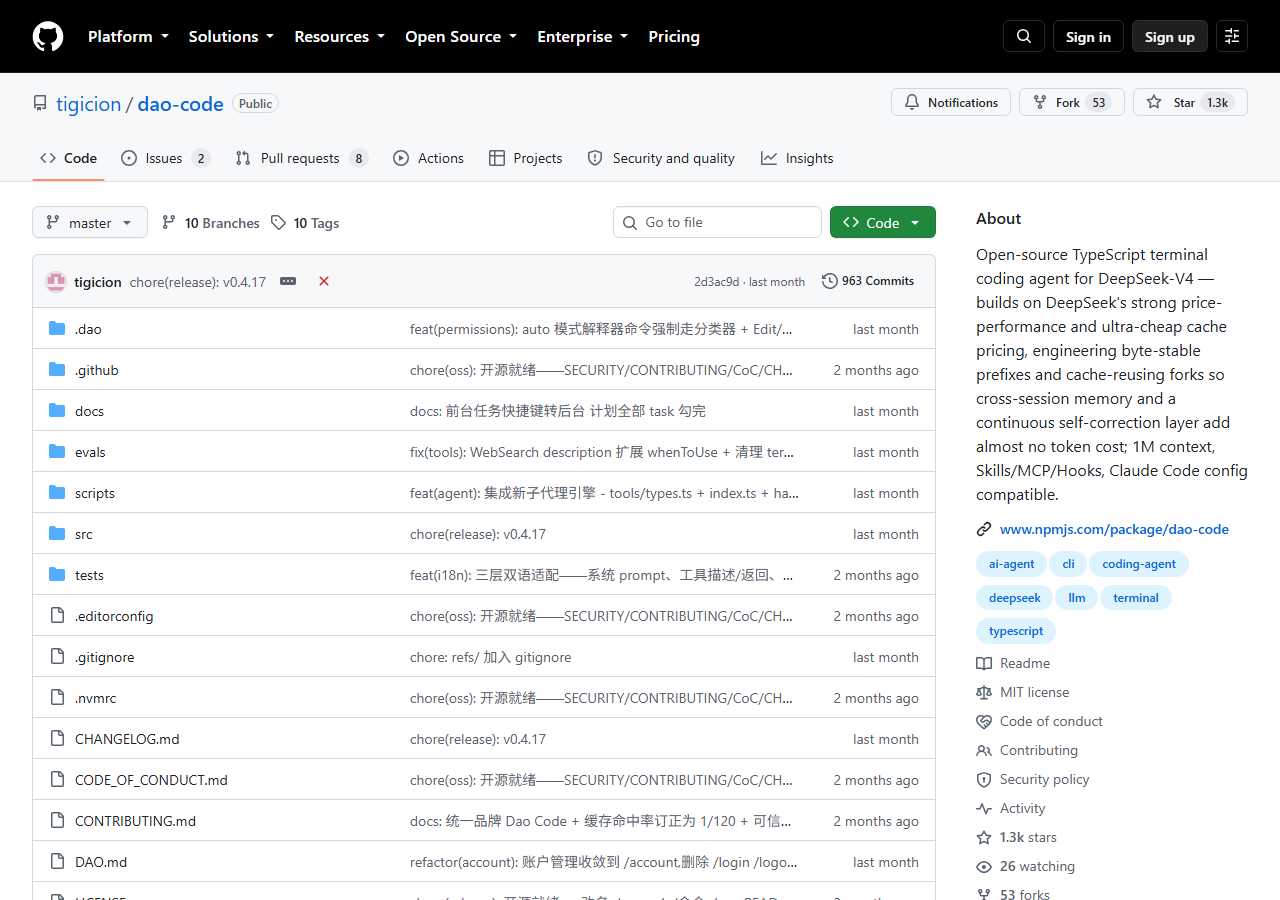Click the folder icon for scripts
This screenshot has height=900, width=1280.
pyautogui.click(x=57, y=493)
